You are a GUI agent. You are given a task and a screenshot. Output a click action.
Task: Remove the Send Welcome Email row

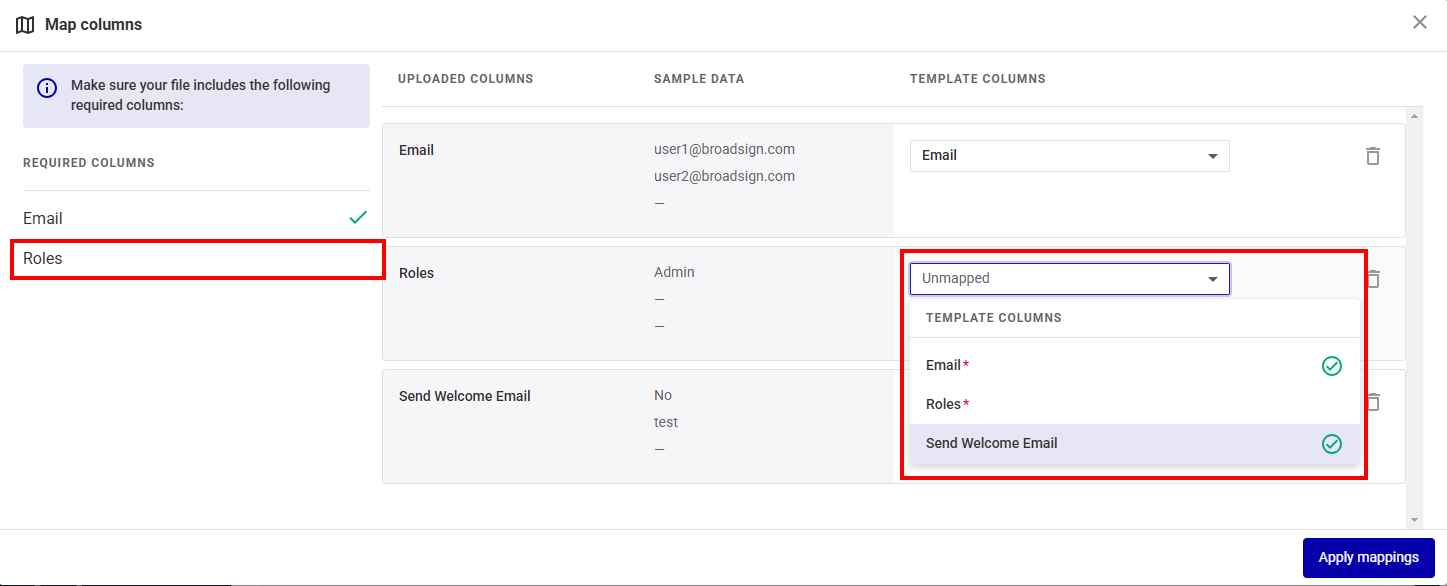point(1374,402)
